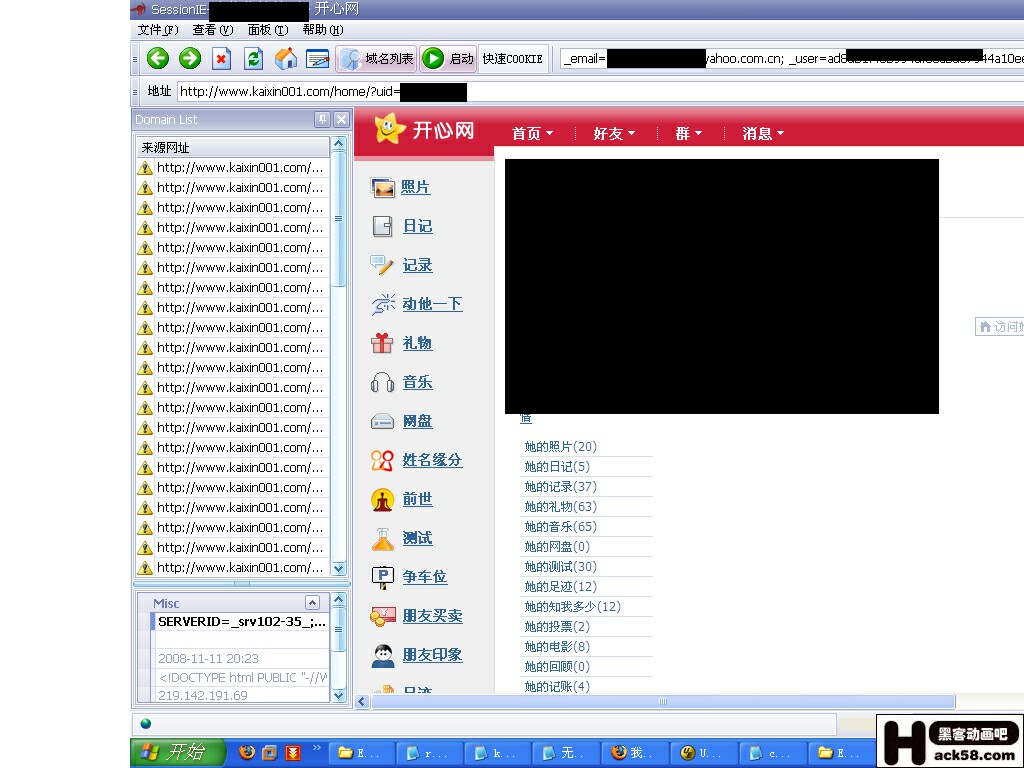
Task: Click the 地址 URL address field
Action: 600,92
